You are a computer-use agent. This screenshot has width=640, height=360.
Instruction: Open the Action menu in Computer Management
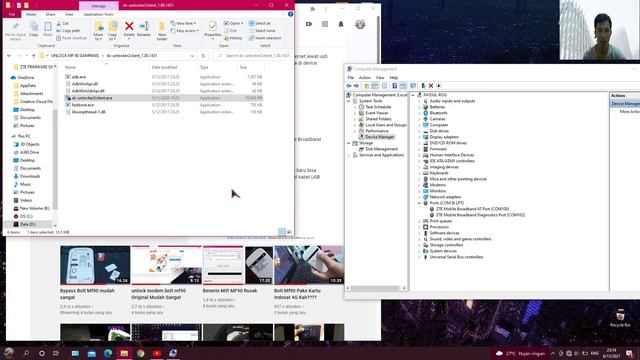click(364, 78)
